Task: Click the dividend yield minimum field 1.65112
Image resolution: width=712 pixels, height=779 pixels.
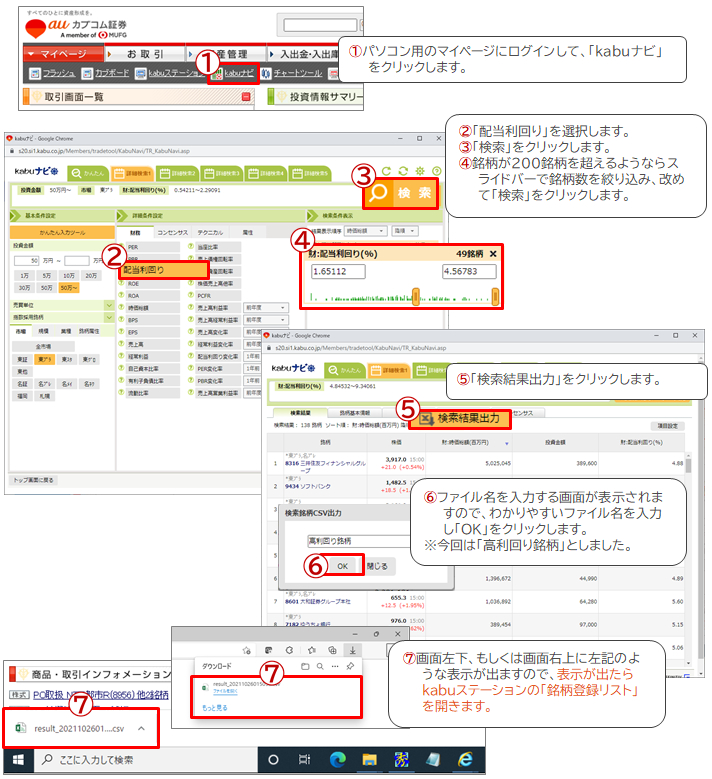Action: tap(338, 272)
